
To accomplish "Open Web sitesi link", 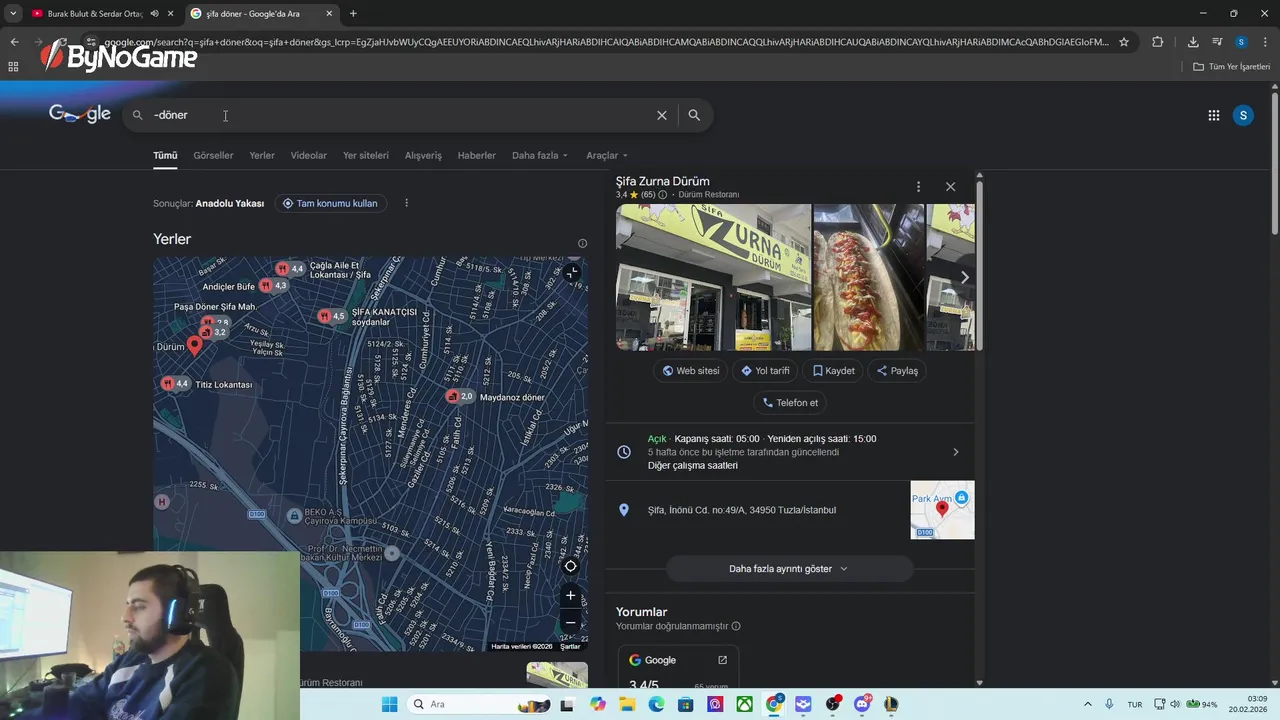I will pyautogui.click(x=691, y=371).
